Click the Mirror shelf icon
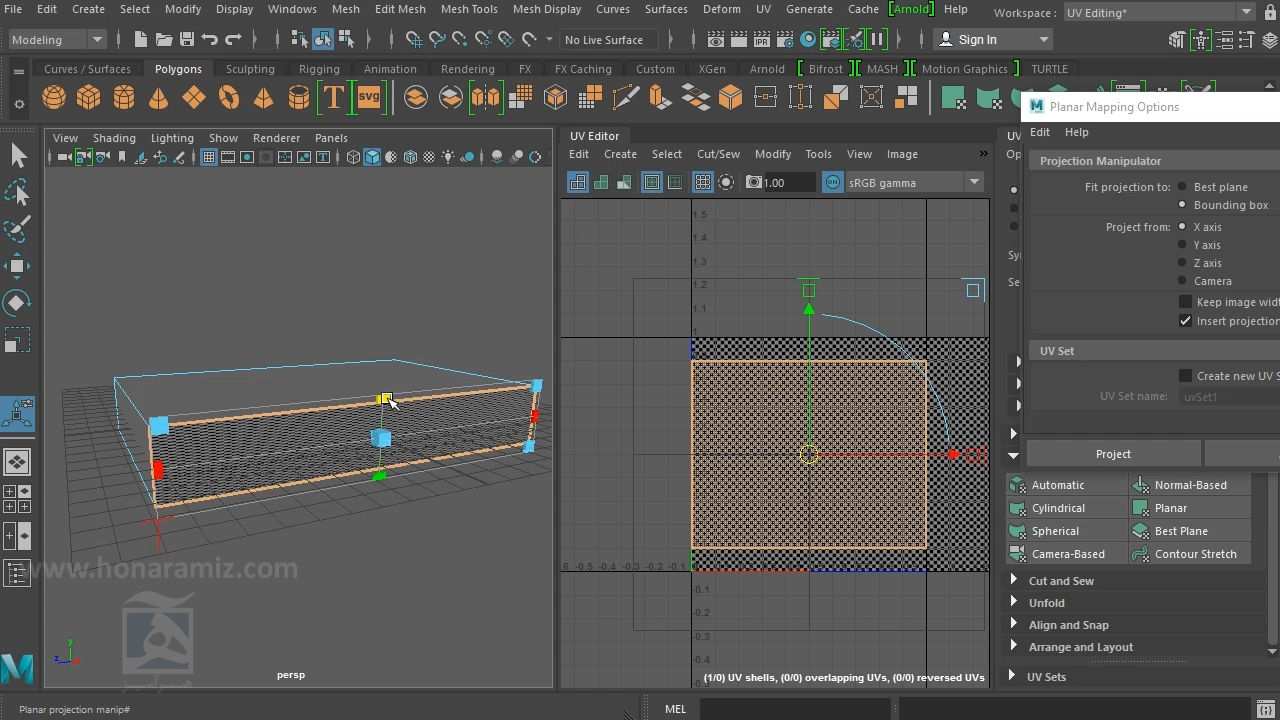The width and height of the screenshot is (1280, 720). pos(485,97)
